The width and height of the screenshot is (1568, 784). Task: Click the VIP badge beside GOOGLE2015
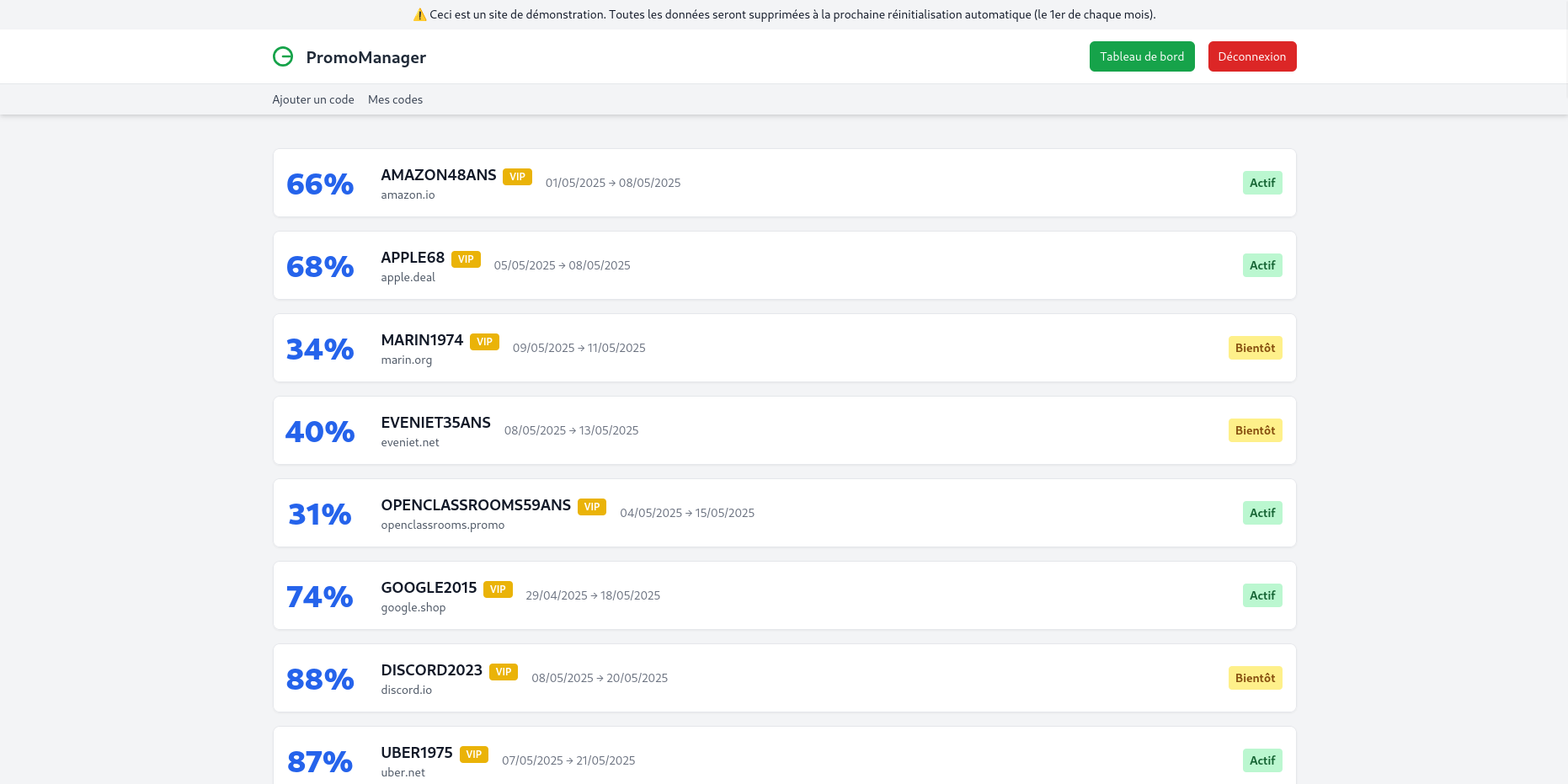(x=498, y=589)
